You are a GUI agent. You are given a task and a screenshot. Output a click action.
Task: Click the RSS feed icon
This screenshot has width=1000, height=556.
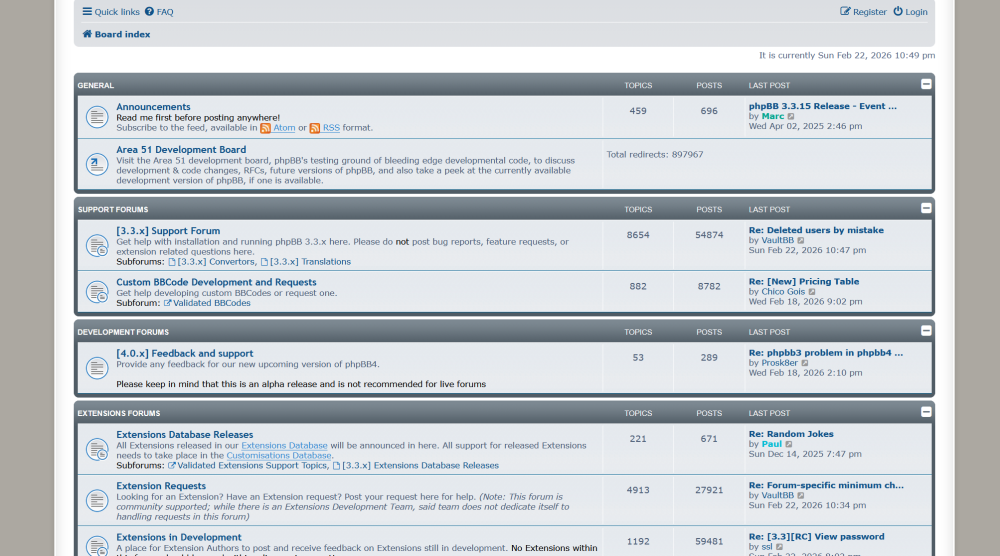point(314,128)
